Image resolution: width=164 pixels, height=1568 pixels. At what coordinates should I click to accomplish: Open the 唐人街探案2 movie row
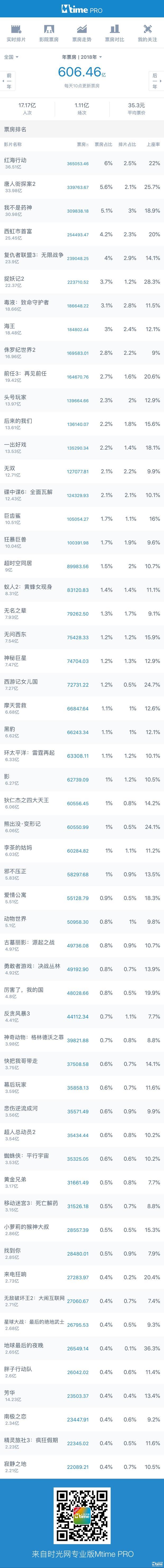pos(82,187)
